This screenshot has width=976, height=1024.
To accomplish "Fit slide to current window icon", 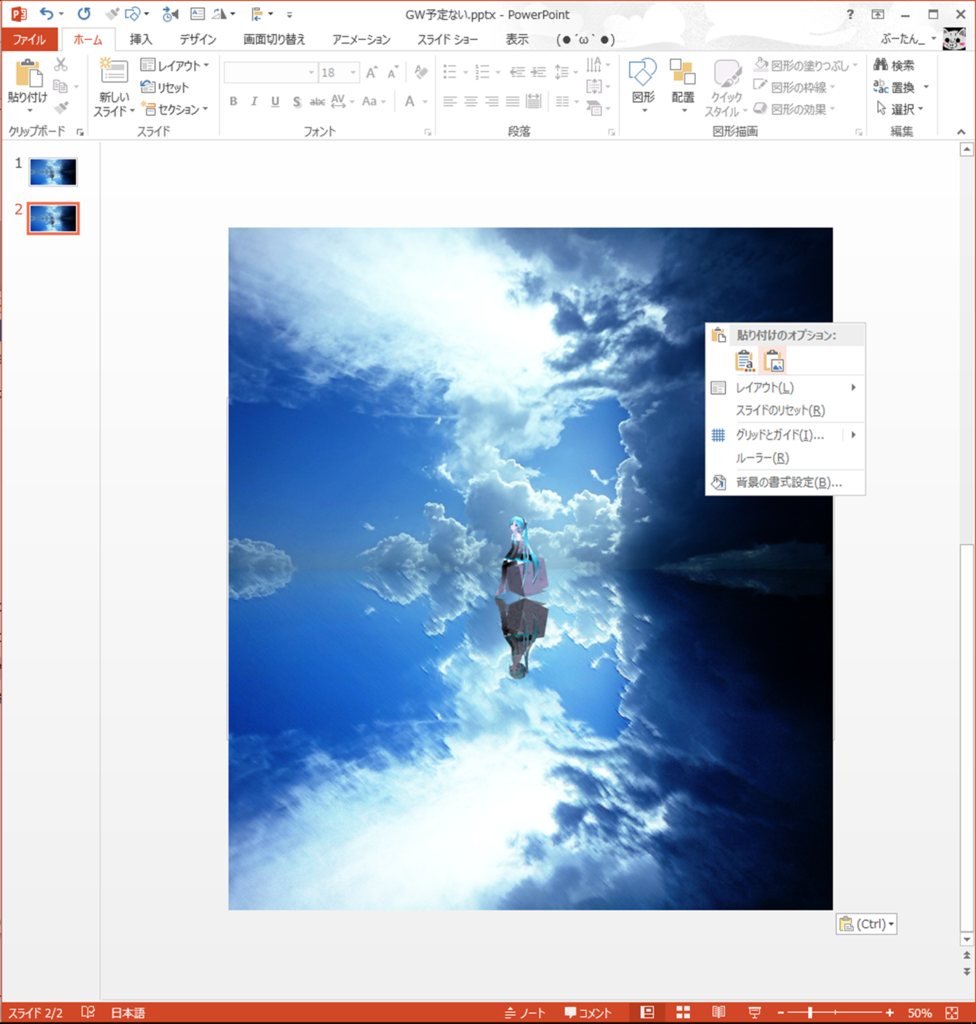I will pos(952,1012).
